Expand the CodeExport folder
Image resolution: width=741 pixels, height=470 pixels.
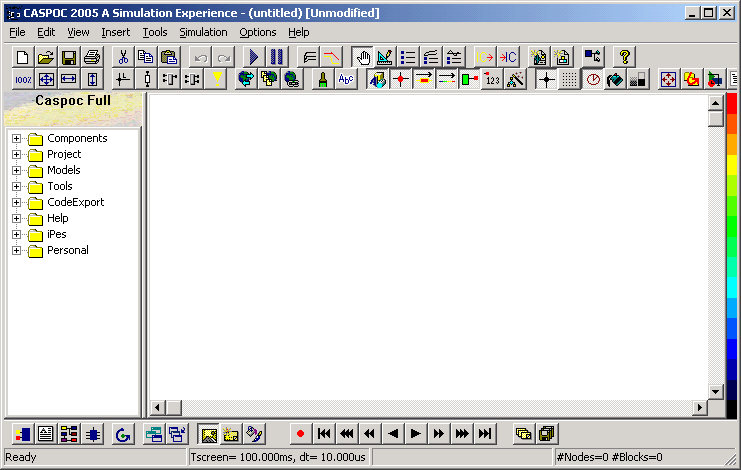[x=17, y=203]
